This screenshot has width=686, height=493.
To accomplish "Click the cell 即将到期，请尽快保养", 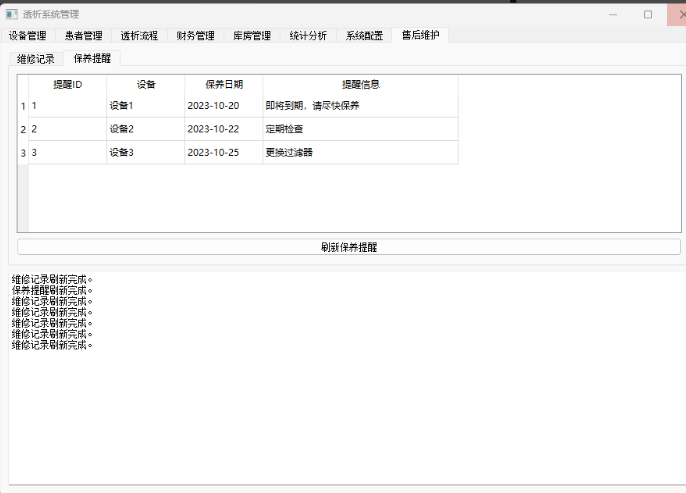I will (x=360, y=106).
